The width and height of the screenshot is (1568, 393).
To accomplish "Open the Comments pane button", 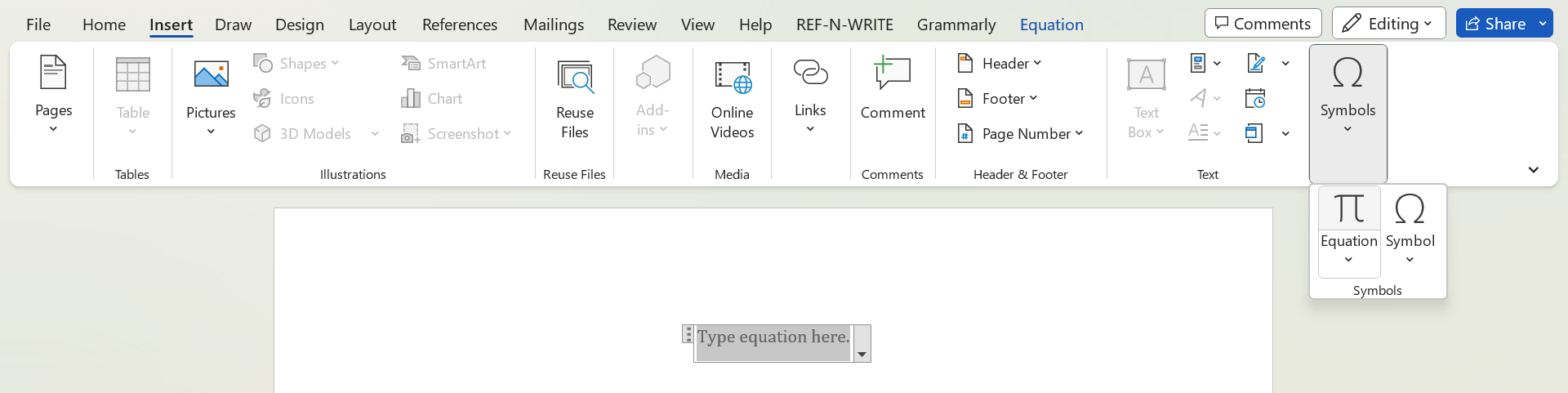I will point(1263,24).
